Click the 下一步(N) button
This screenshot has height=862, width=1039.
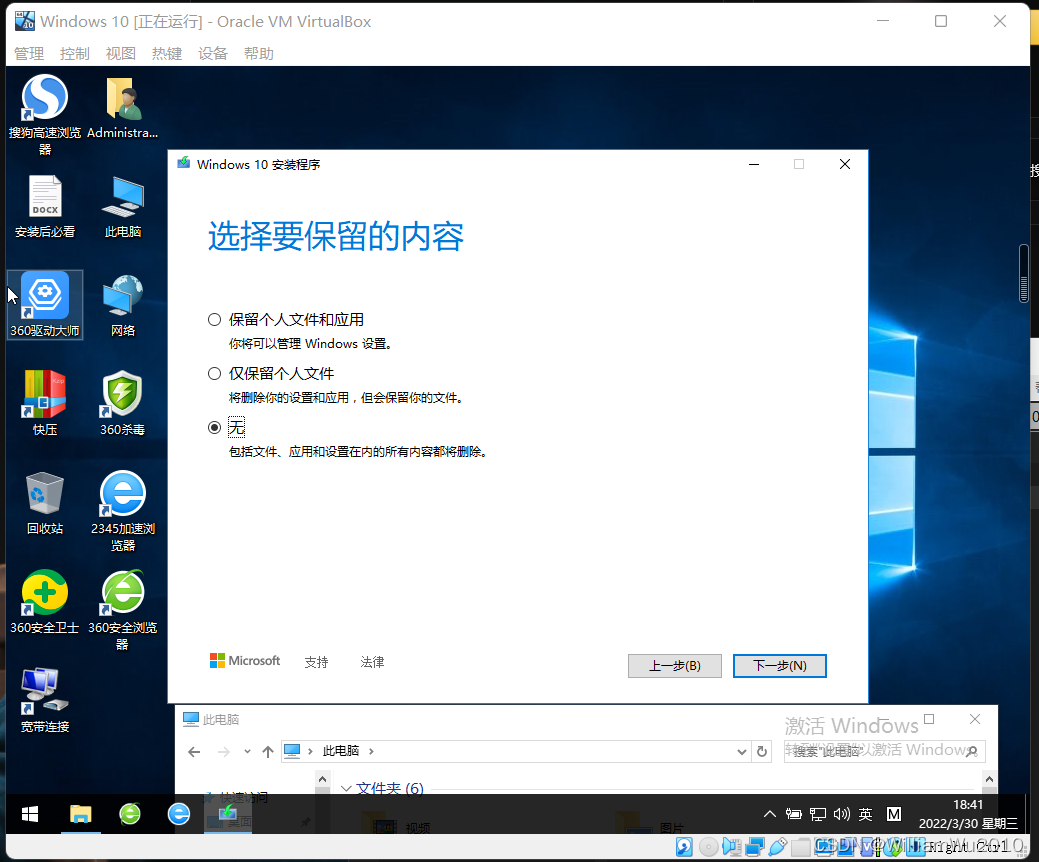(779, 665)
